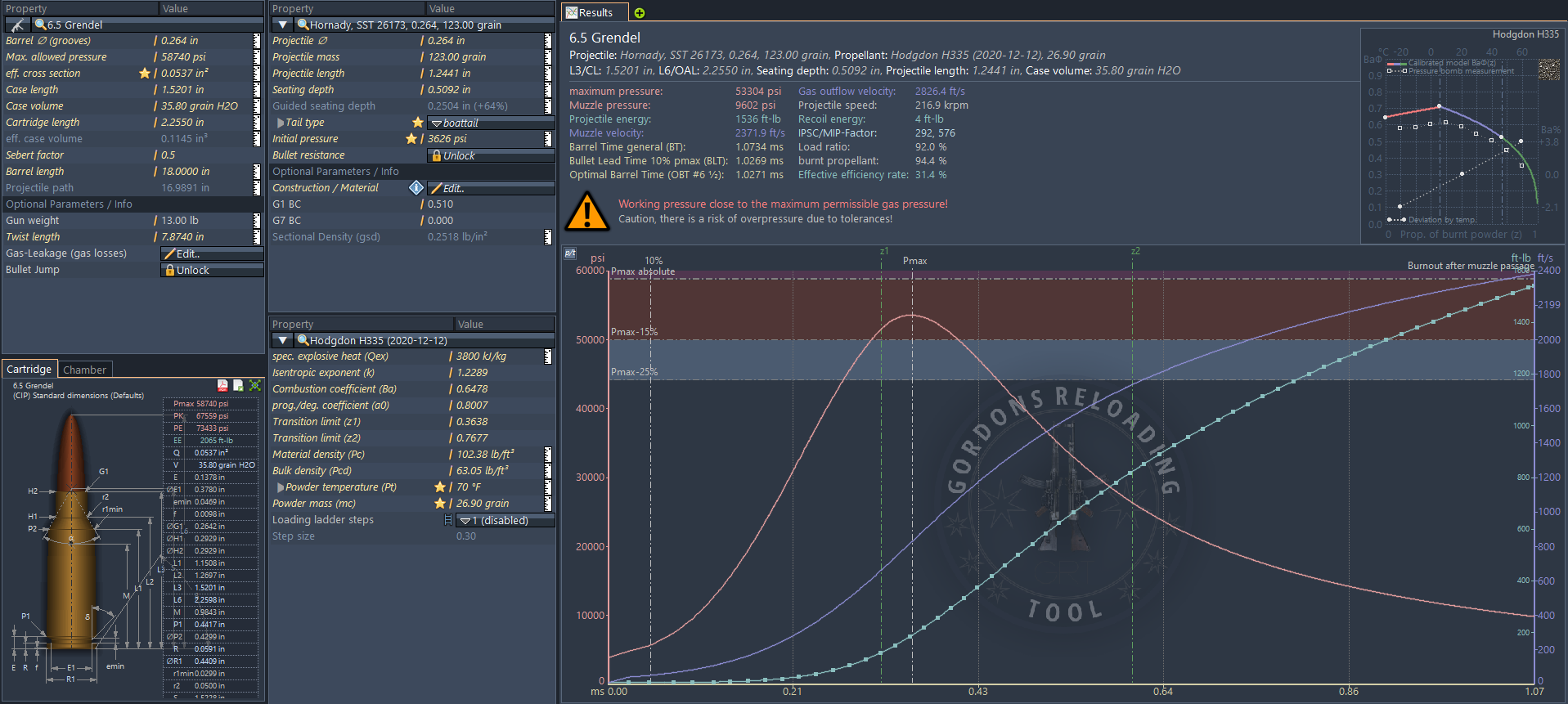1568x704 pixels.
Task: Click the z1 marker on the pressure chart
Action: [883, 251]
